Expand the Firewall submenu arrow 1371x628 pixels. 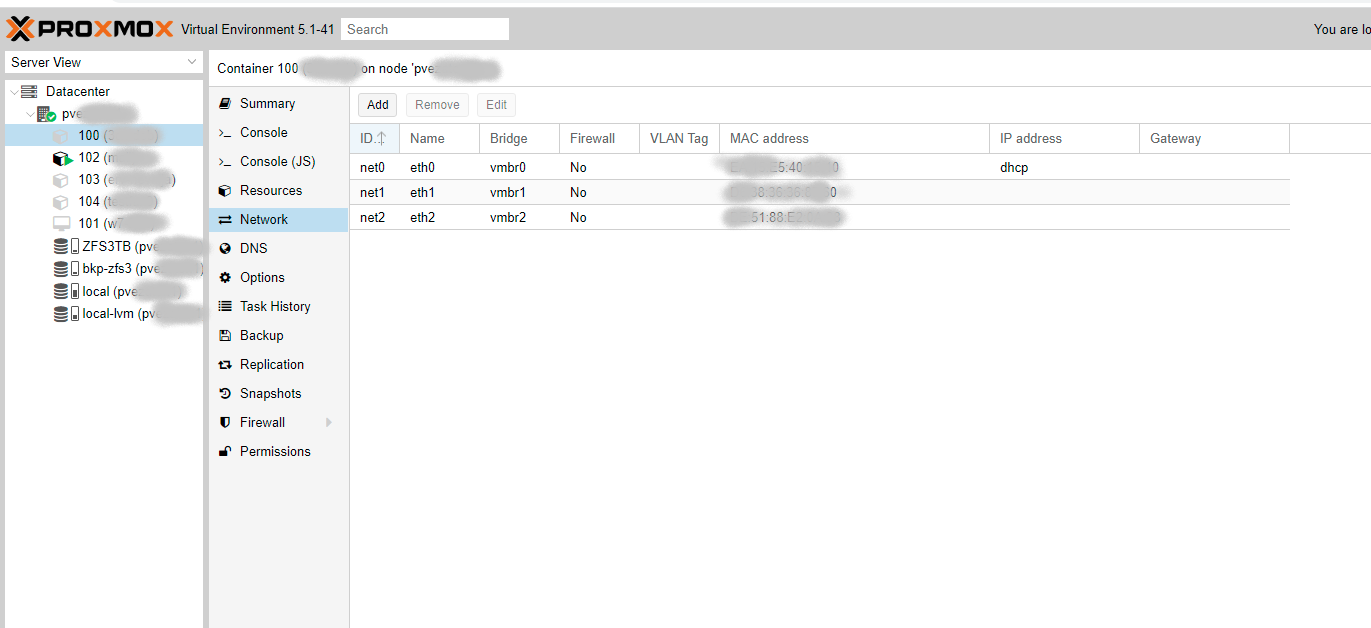point(329,423)
